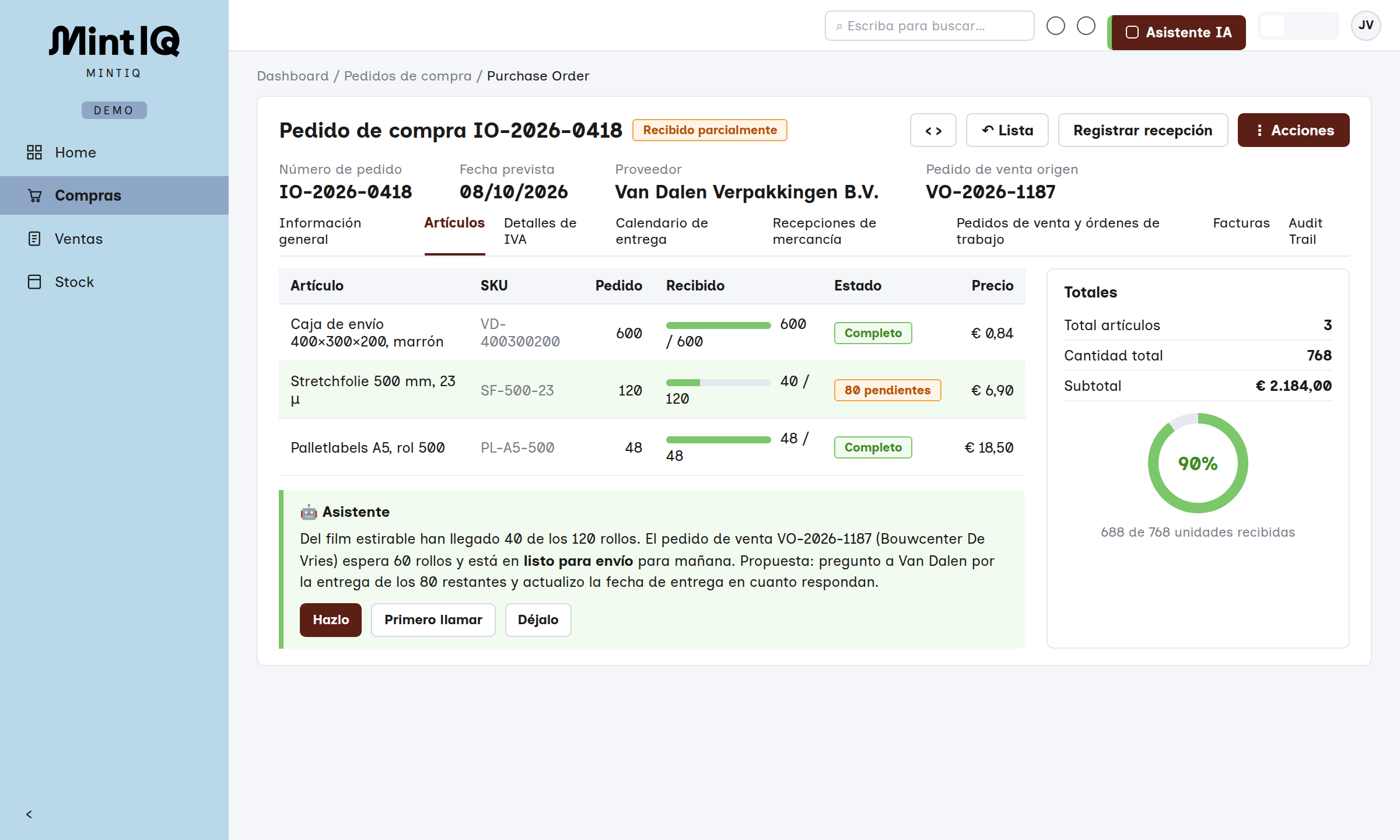
Task: Open the Detalles de IVA tab
Action: [x=549, y=231]
